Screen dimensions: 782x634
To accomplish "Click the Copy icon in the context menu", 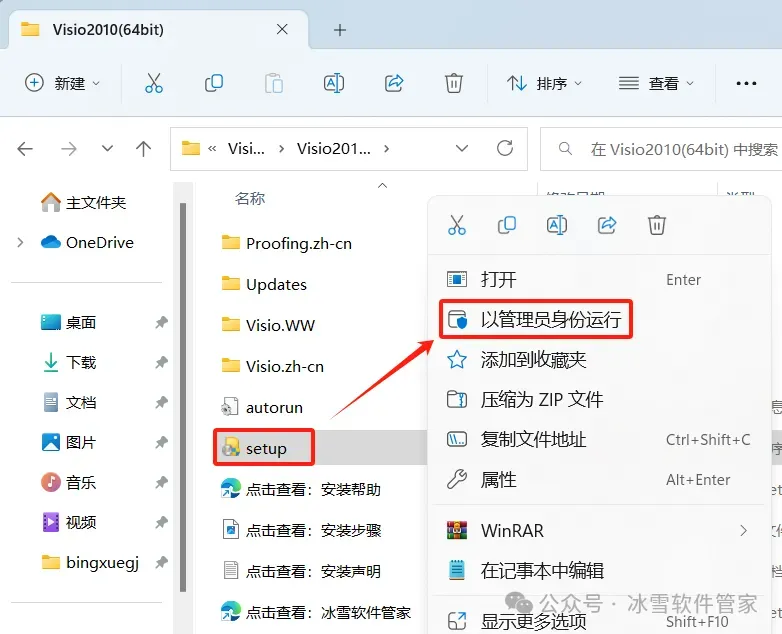I will 507,225.
